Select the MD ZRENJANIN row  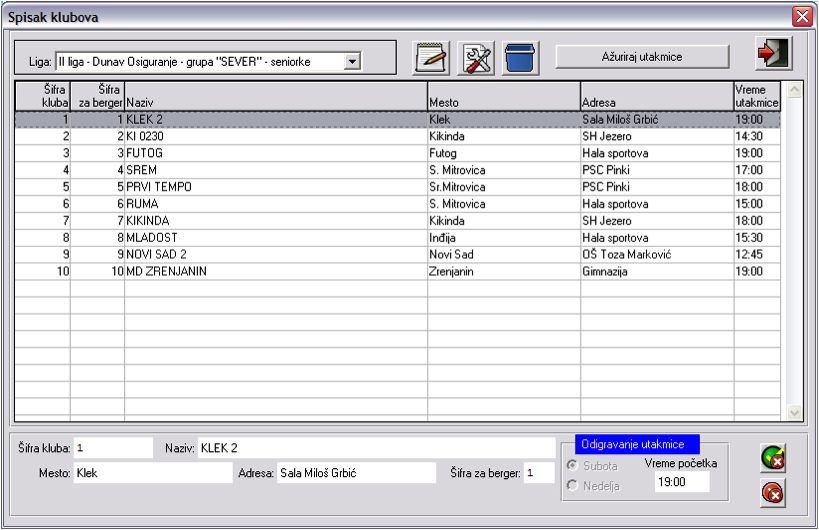[275, 271]
